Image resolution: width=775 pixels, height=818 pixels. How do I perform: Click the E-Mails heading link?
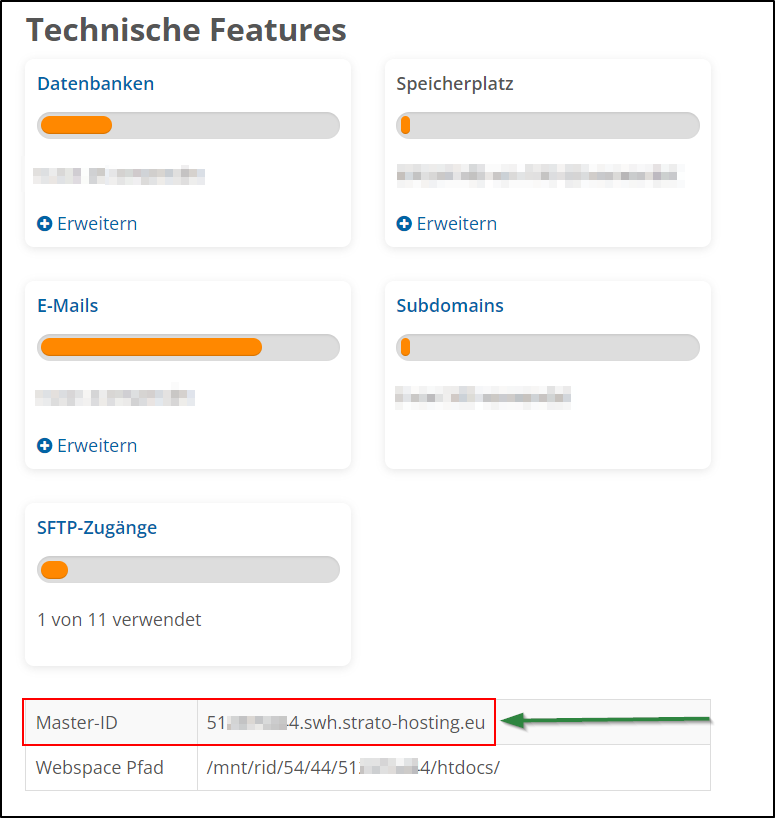click(x=68, y=305)
